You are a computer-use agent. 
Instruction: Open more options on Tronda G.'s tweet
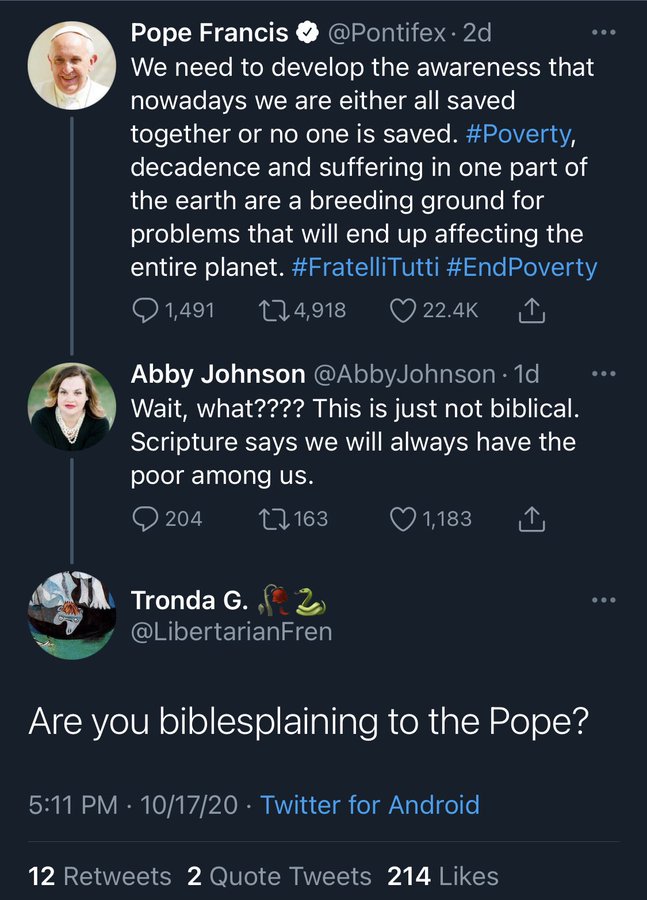(x=604, y=600)
